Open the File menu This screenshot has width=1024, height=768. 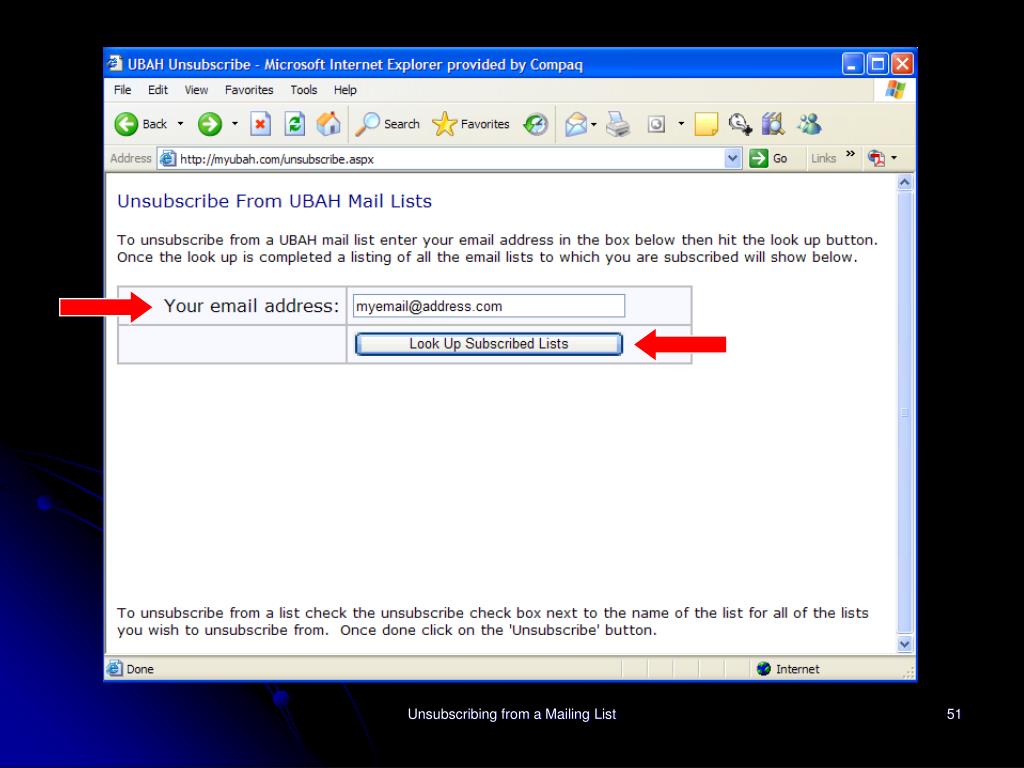click(122, 90)
